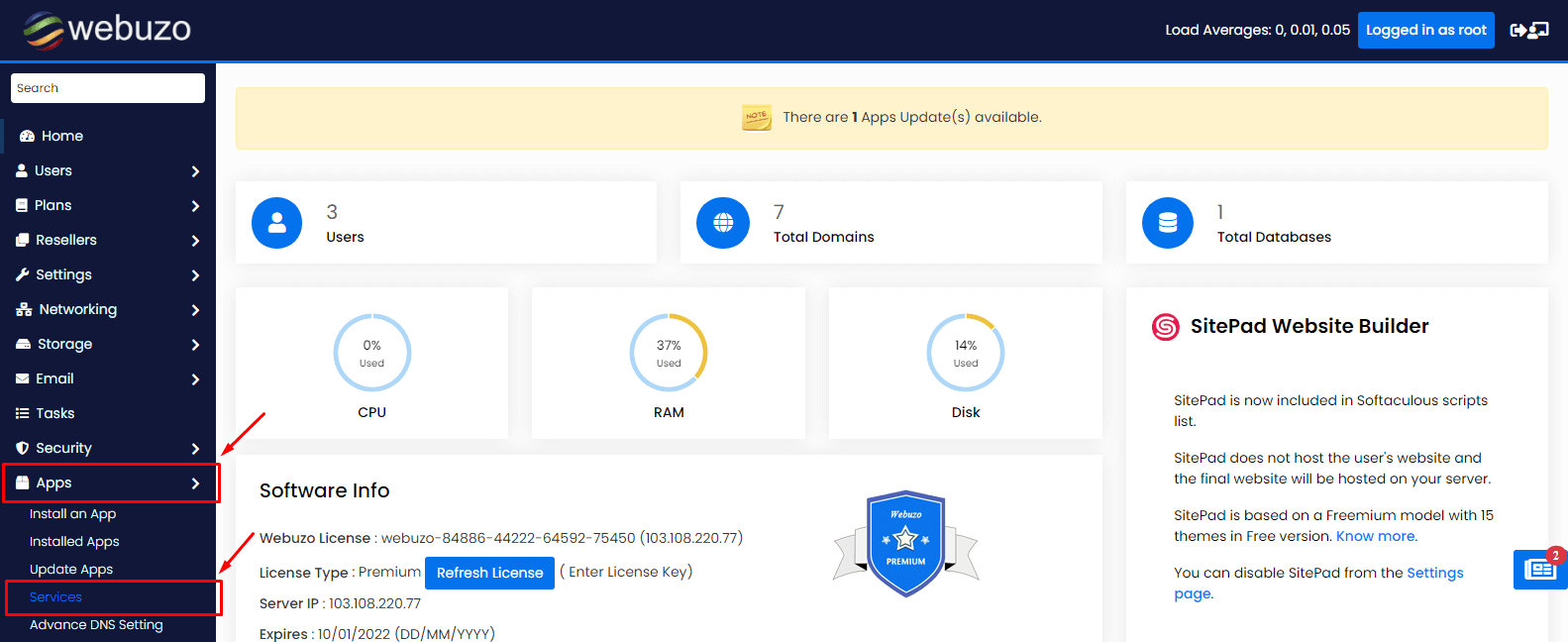Click the RAM usage gauge
Screen dimensions: 1568x642
pos(669,353)
